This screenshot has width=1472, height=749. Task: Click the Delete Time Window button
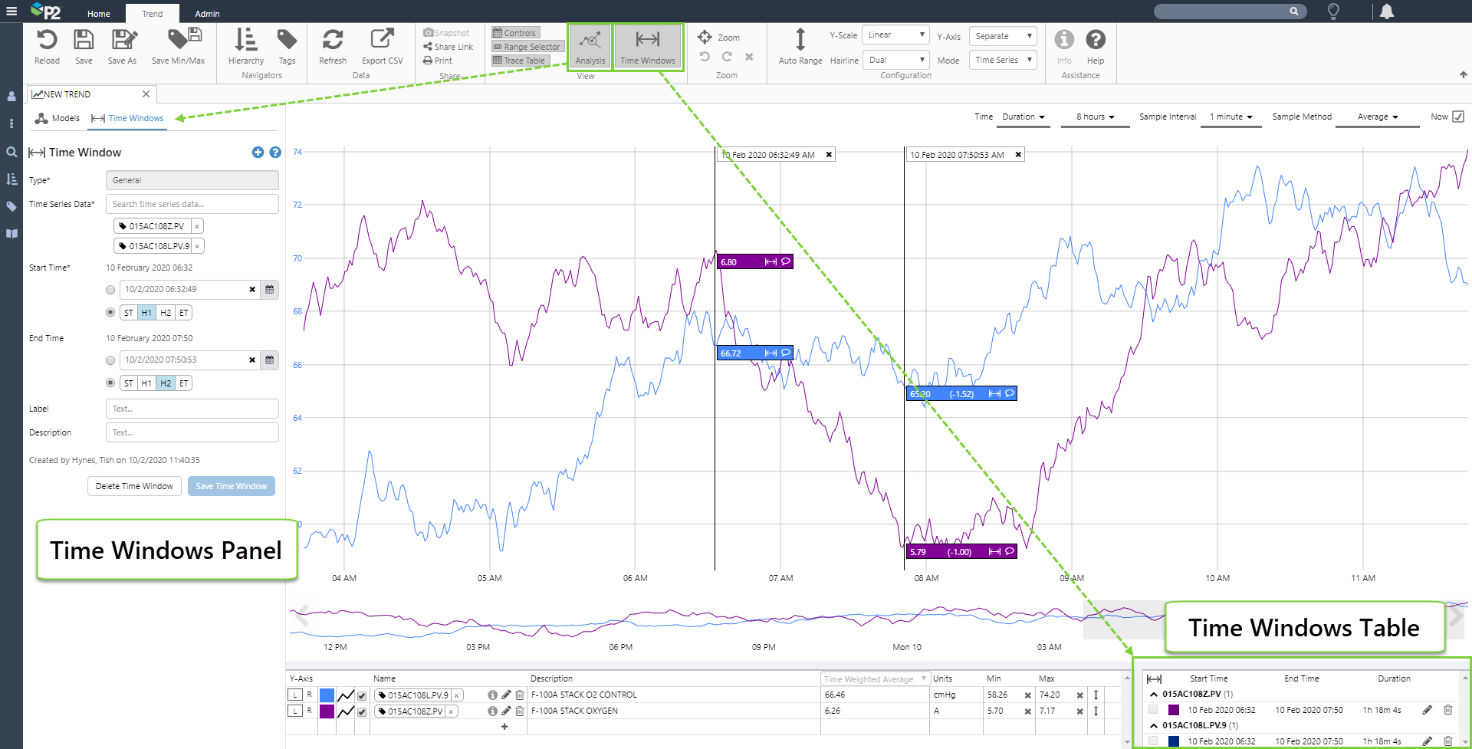pyautogui.click(x=134, y=486)
